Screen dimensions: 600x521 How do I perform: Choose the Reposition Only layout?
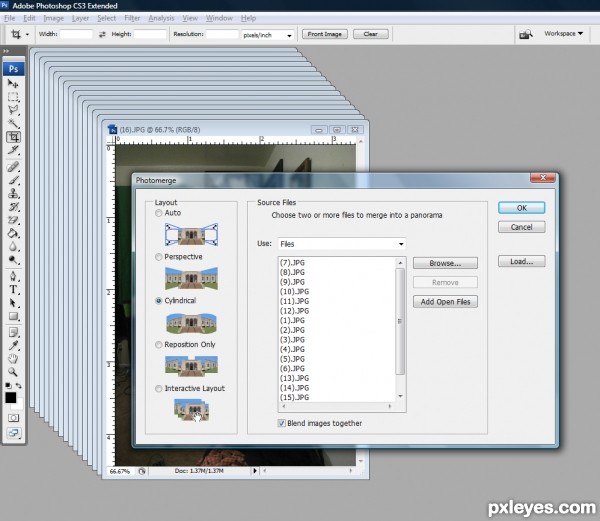click(x=158, y=345)
